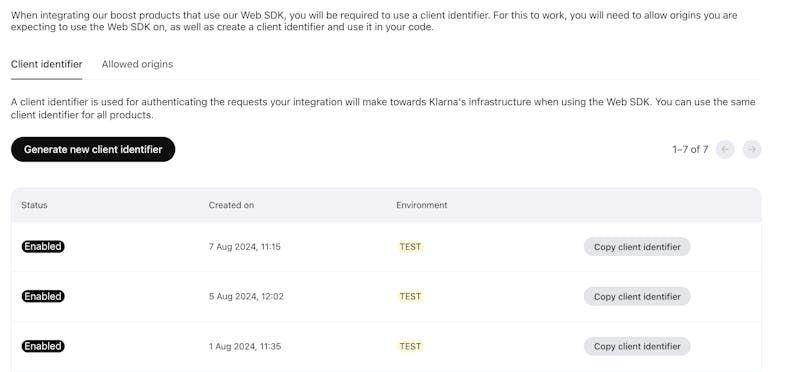Click the Environment column header

pyautogui.click(x=422, y=205)
